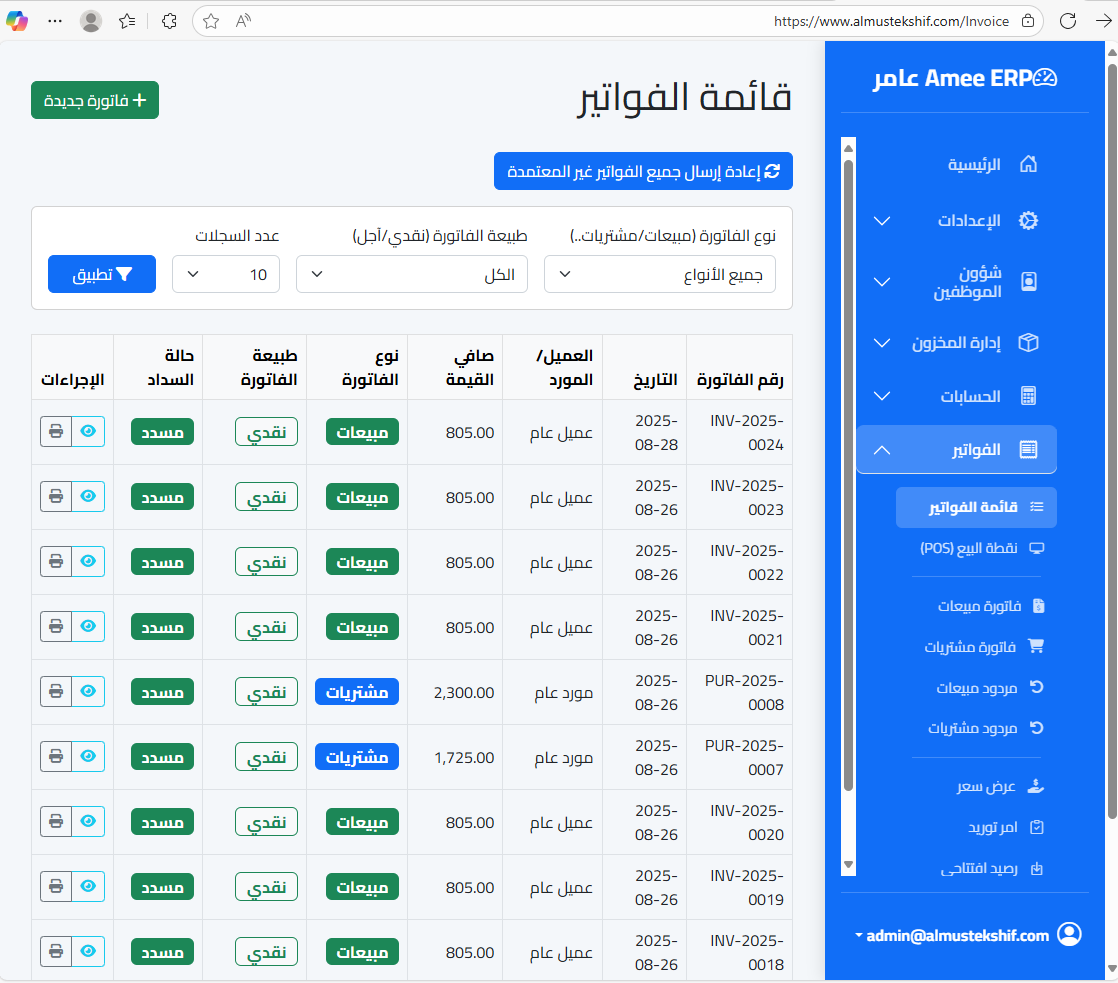Click the إدارة المخزون box icon

pos(1028,343)
